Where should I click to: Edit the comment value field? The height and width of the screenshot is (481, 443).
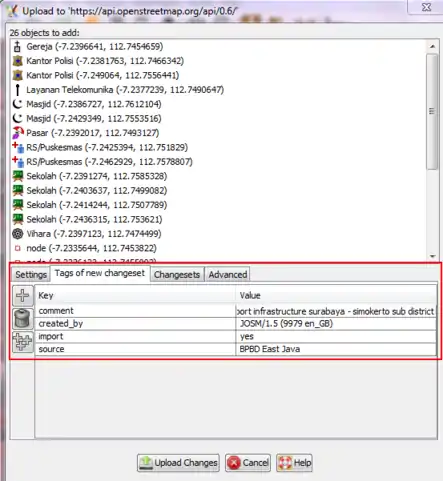[x=336, y=311]
